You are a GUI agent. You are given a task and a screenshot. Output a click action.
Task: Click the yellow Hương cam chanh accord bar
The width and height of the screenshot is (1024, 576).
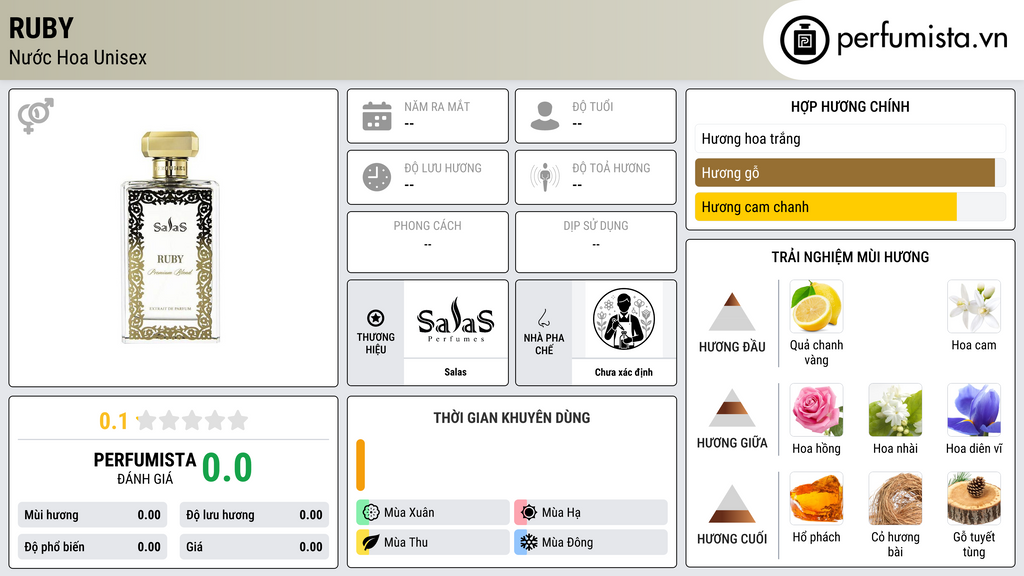(x=825, y=207)
